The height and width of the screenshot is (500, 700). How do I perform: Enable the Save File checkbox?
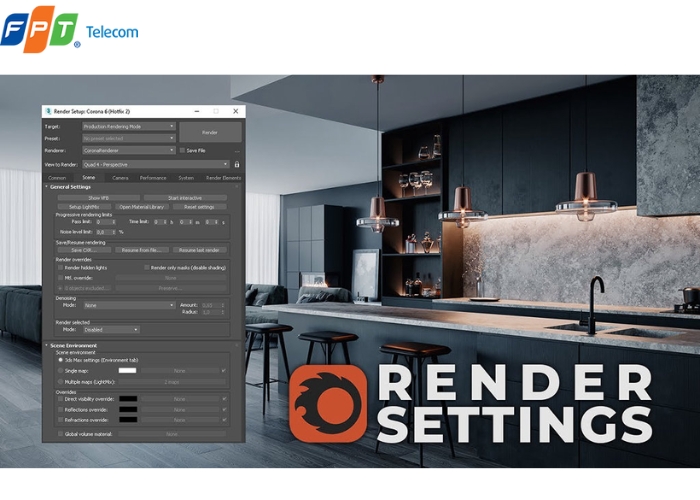[182, 150]
